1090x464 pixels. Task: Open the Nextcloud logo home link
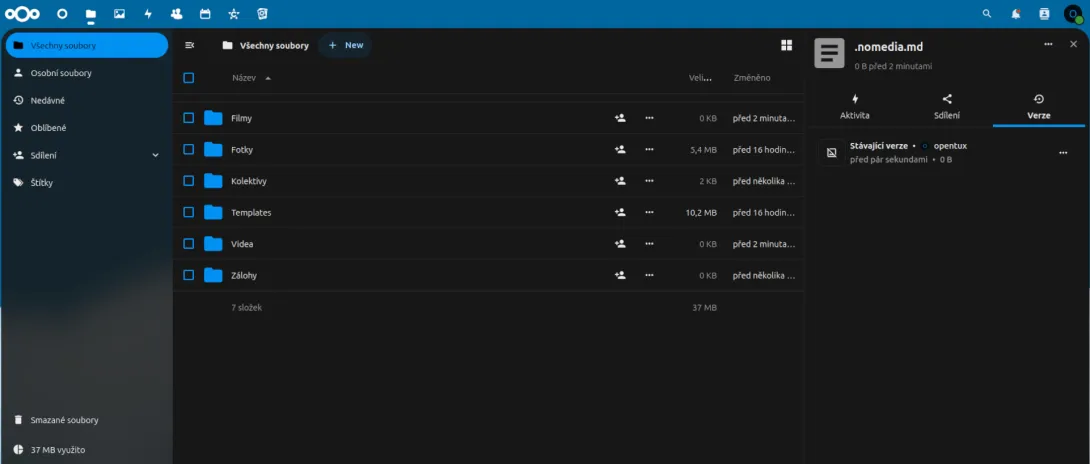(23, 14)
